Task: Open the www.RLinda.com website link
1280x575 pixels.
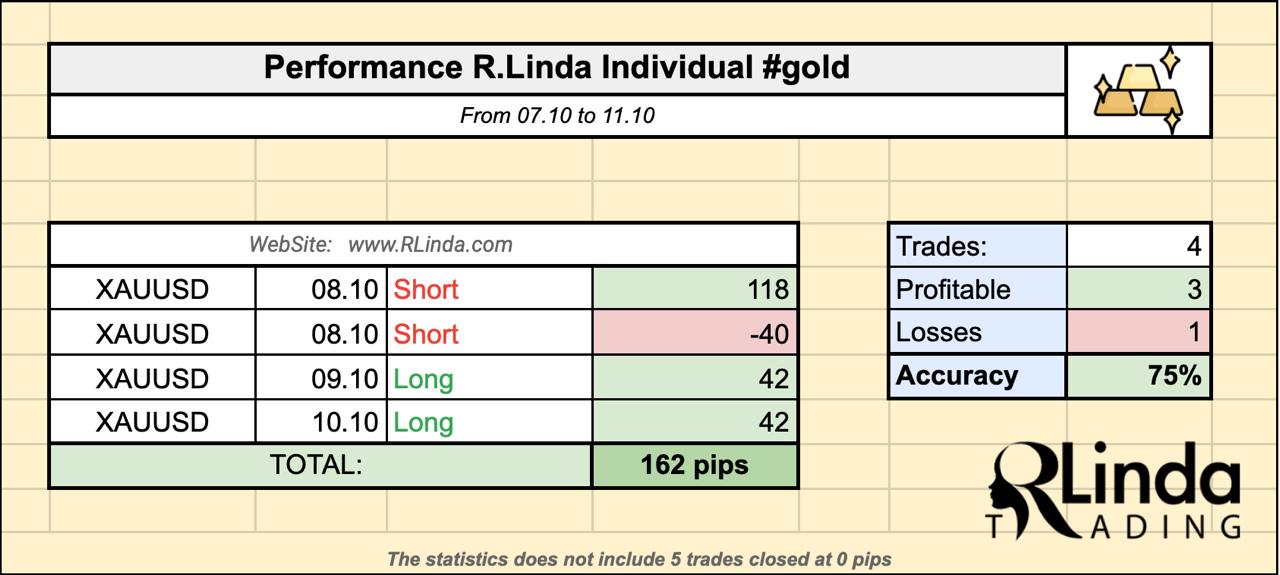Action: click(x=430, y=244)
